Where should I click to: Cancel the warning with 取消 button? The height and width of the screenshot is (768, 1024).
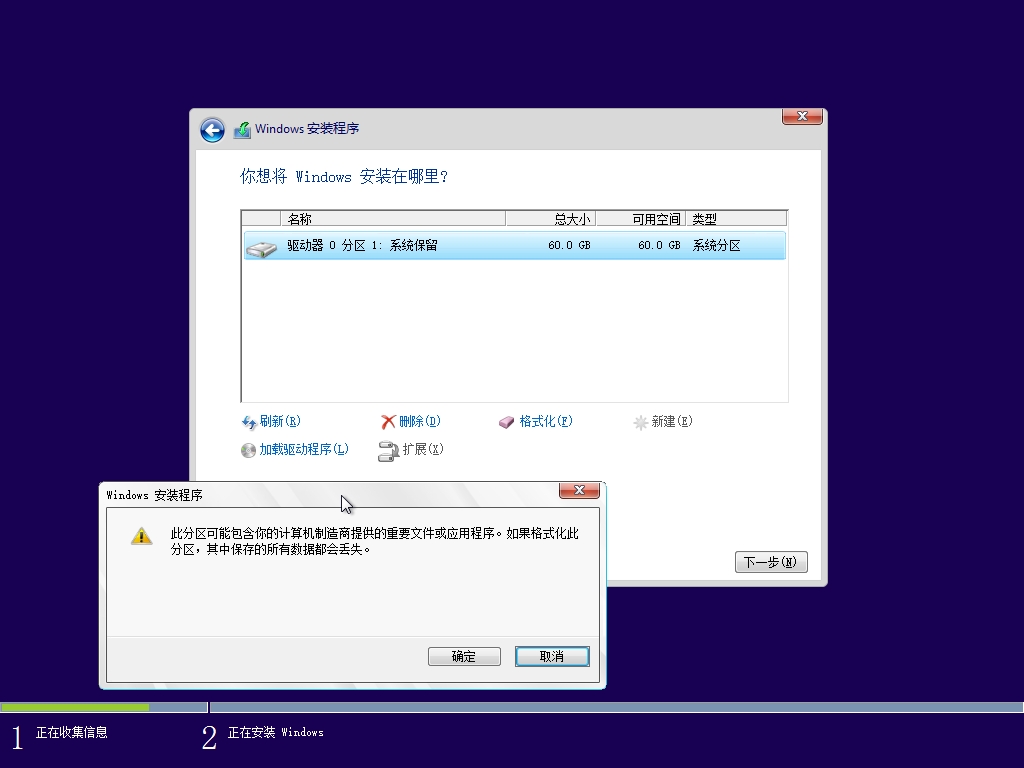click(552, 656)
